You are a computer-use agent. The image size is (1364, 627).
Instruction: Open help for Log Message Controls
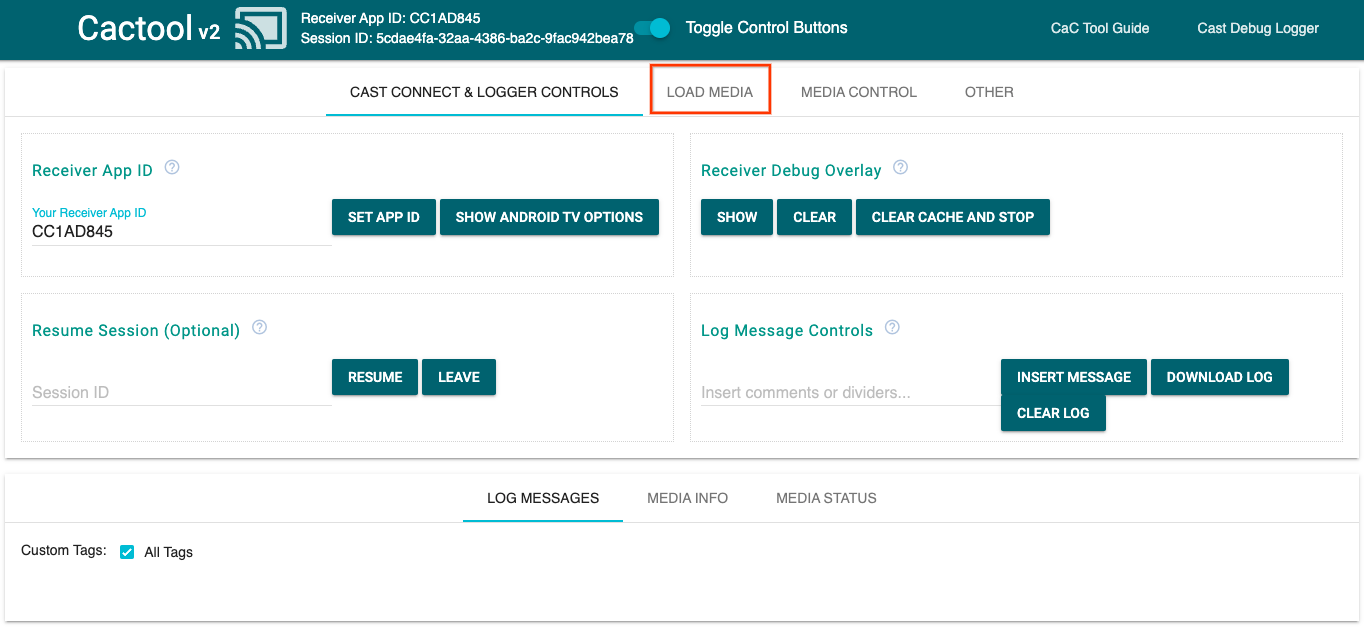coord(891,326)
